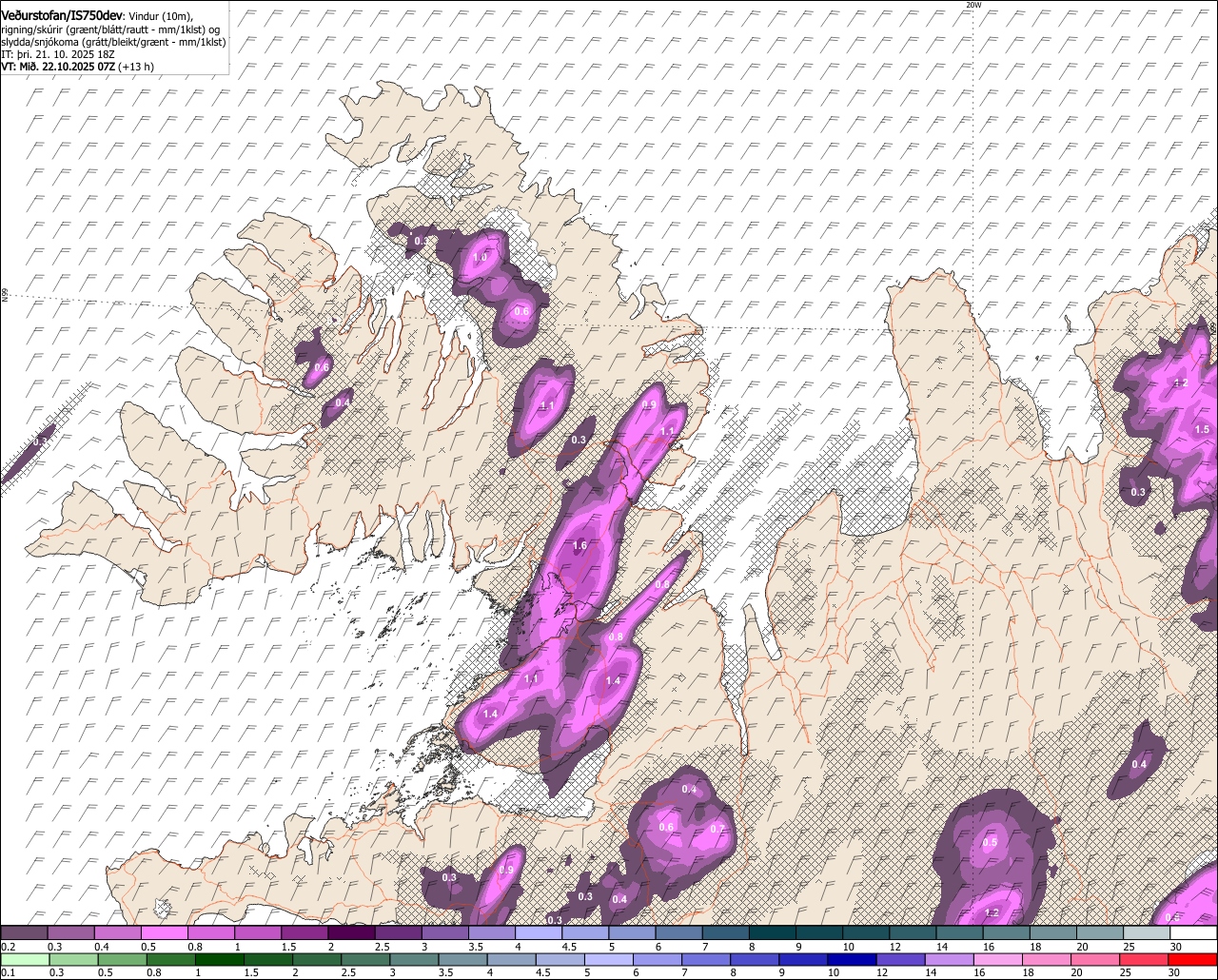
Task: Select bottom legend row deep blue swatch starting at 10
Action: 853,959
